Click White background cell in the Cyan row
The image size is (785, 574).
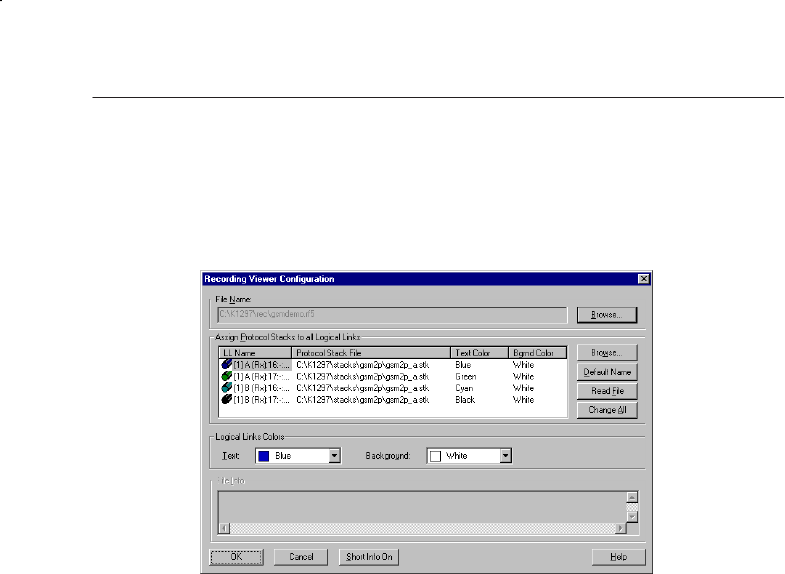pos(523,388)
